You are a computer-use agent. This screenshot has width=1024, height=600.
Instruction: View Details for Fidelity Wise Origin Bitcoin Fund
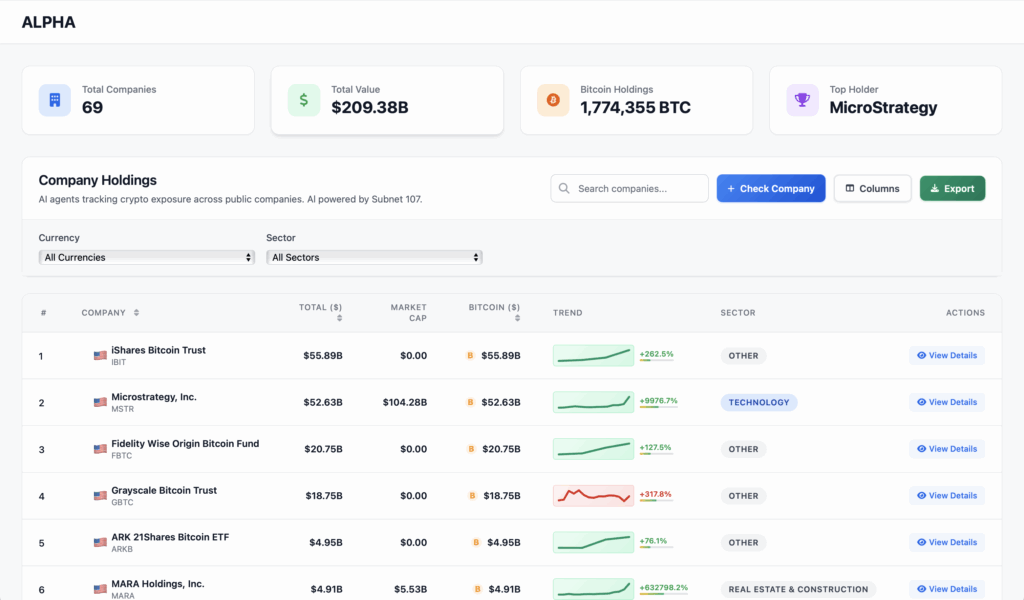[x=946, y=449]
